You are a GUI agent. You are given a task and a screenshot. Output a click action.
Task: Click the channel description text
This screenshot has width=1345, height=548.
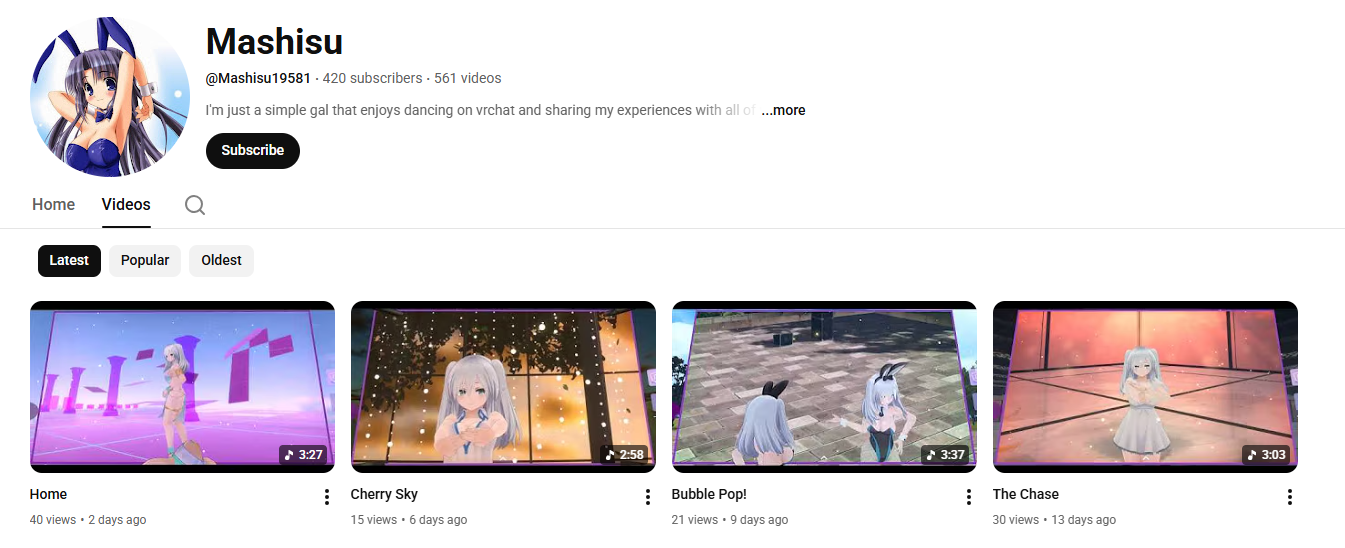tap(481, 110)
